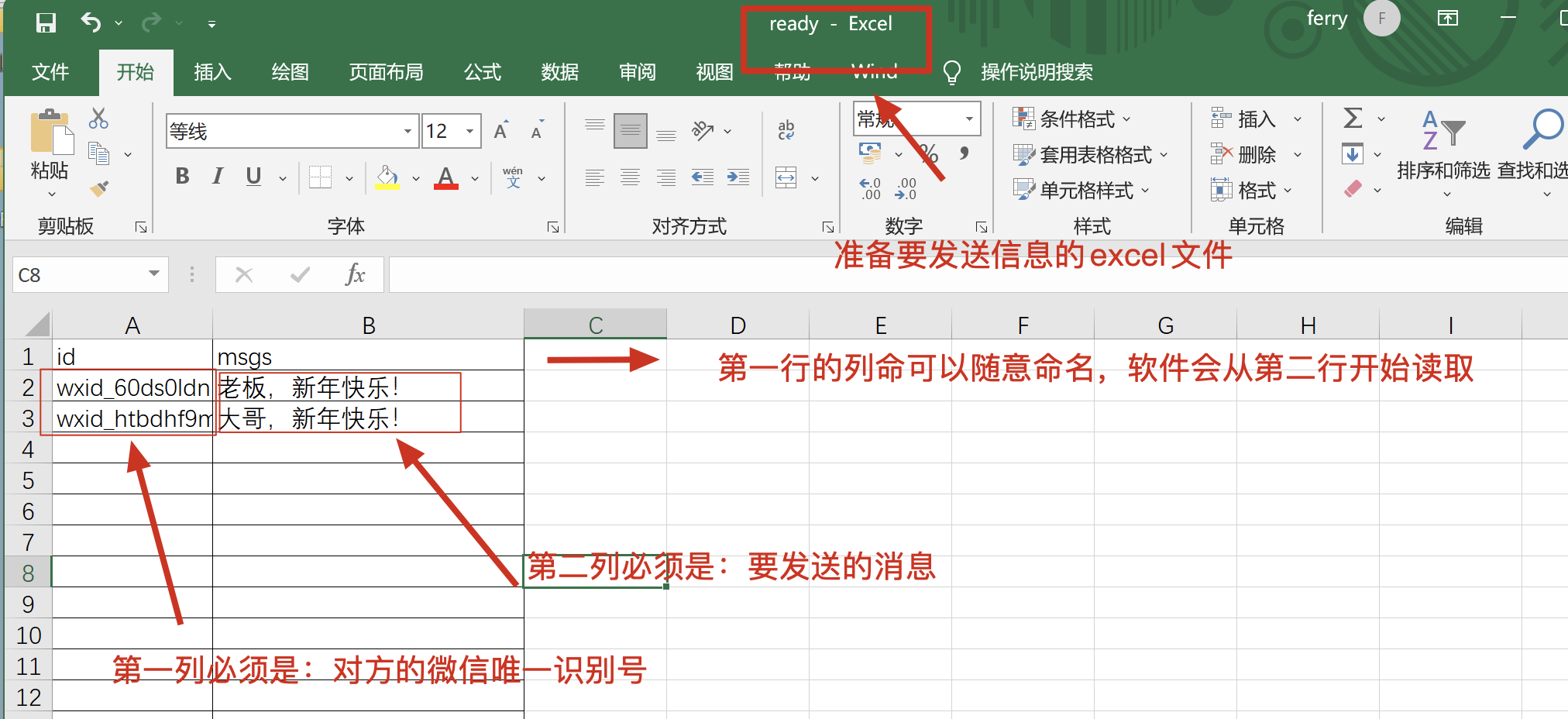Click the 条件格式 button

[1077, 119]
